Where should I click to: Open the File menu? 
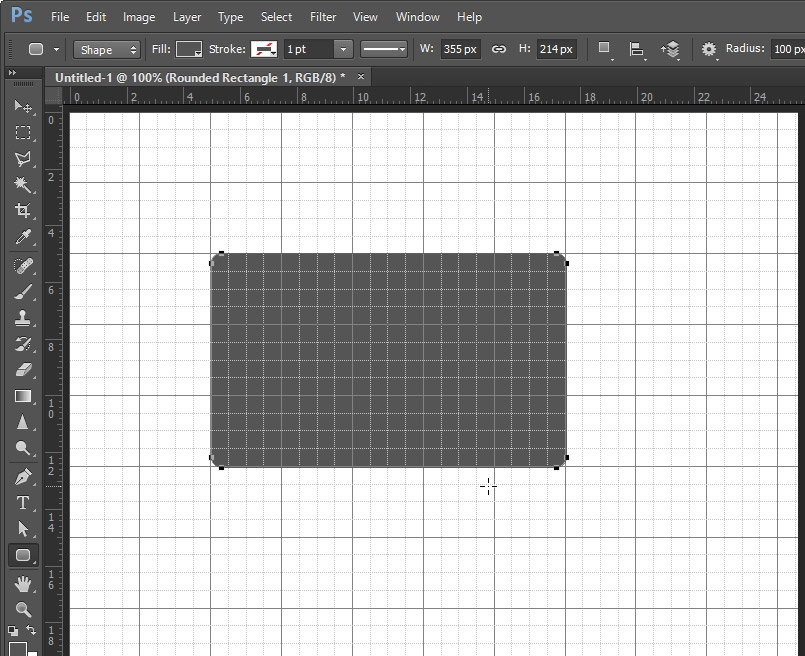point(60,17)
